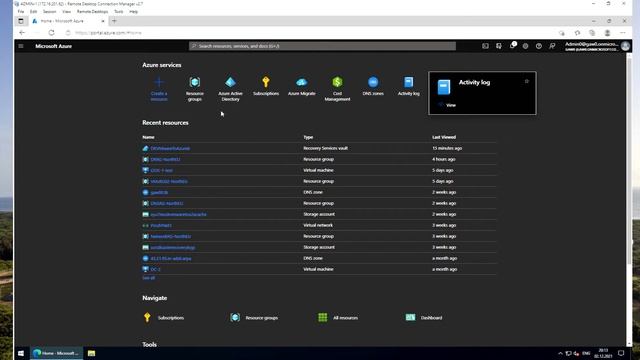This screenshot has width=640, height=360.
Task: Open the Remote Desktops menu
Action: point(92,11)
